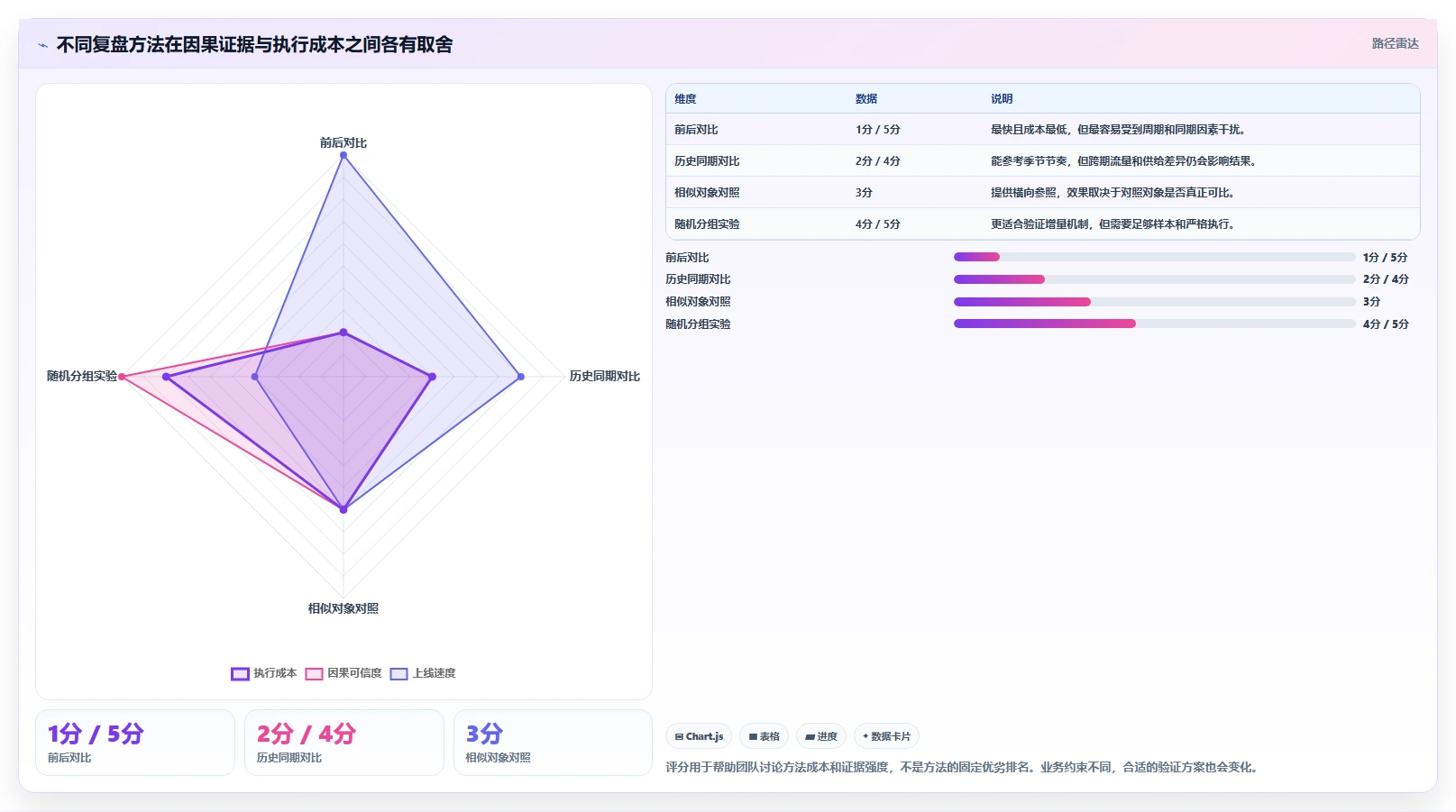Toggle the 因果可信度 legend swatch
Screen dimensions: 1456x812
314,673
